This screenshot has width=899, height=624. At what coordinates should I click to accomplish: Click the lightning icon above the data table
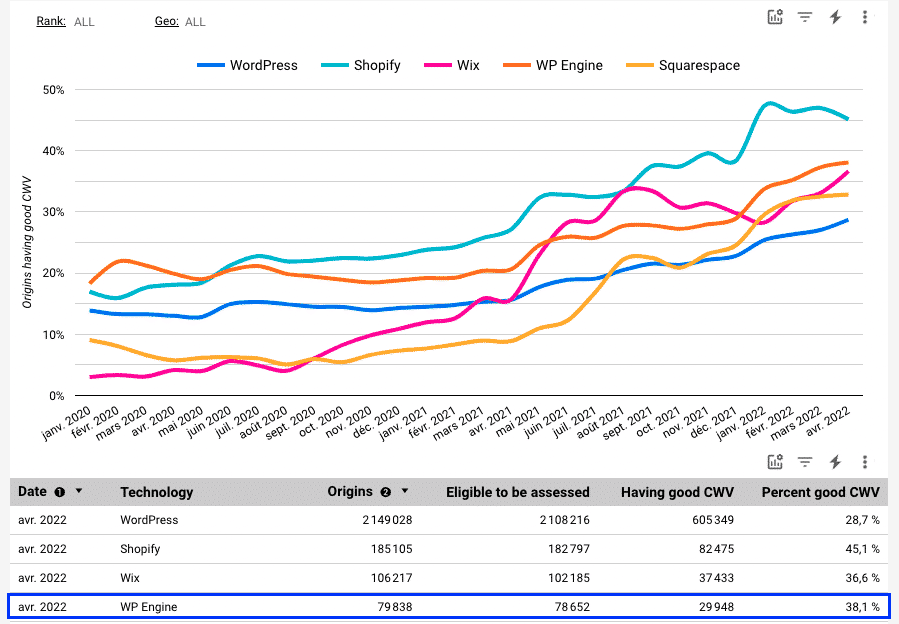(x=836, y=462)
